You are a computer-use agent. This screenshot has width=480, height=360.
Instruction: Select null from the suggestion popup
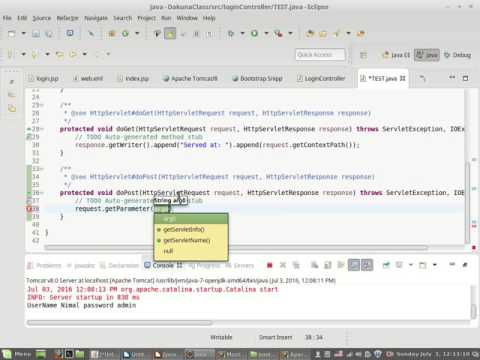[x=191, y=251]
